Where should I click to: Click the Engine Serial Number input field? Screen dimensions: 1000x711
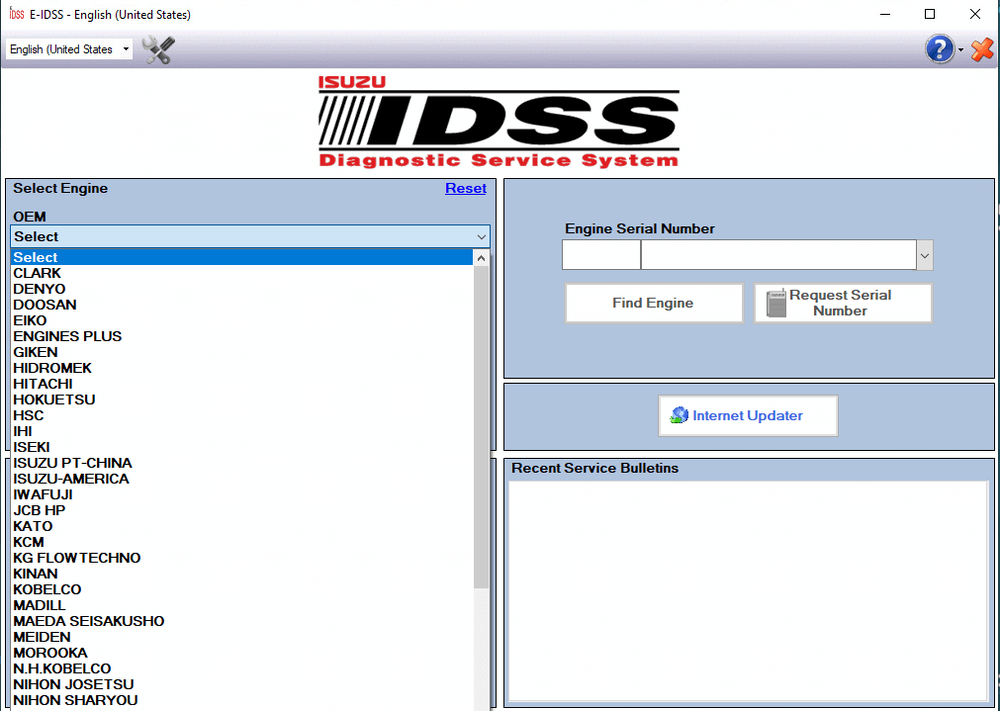point(600,254)
